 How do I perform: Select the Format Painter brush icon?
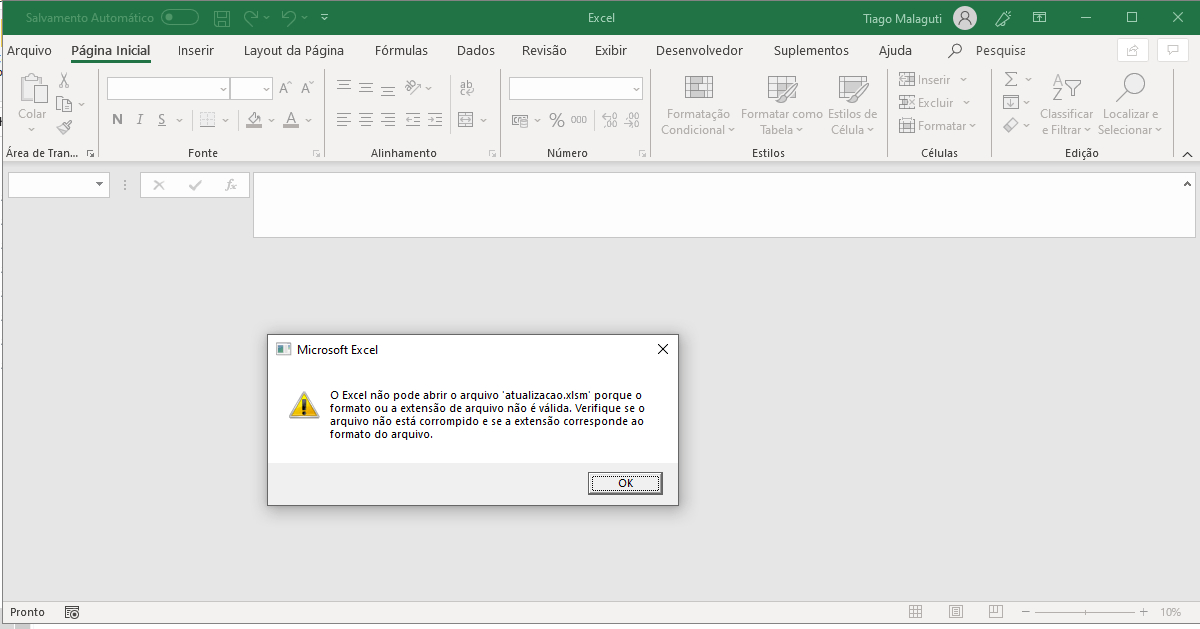tap(64, 127)
